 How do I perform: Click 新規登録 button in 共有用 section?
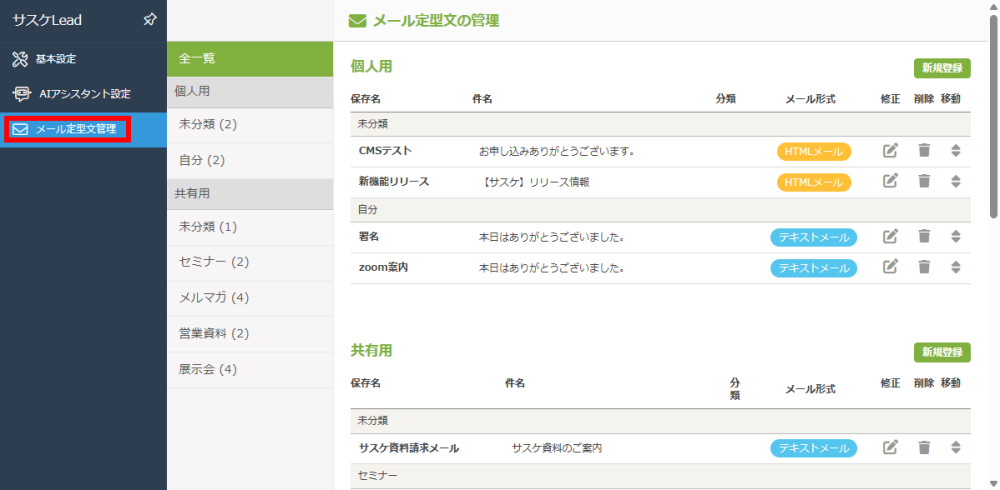(941, 352)
